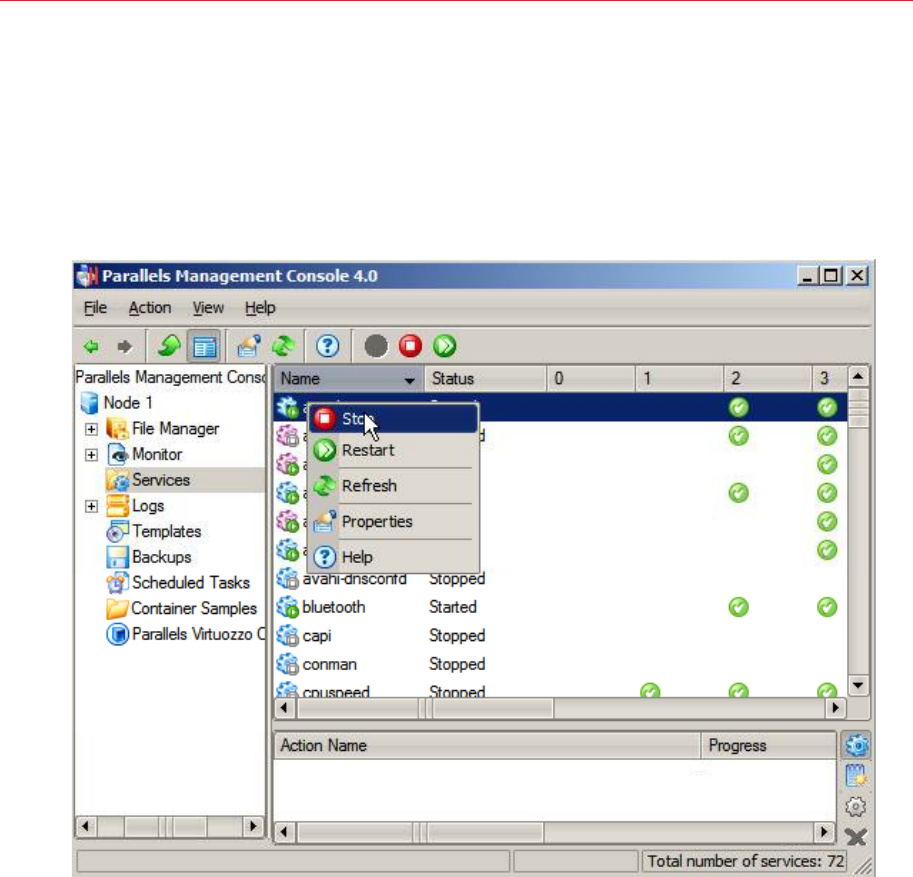Open the Action menu
This screenshot has height=877, width=913.
(x=150, y=307)
